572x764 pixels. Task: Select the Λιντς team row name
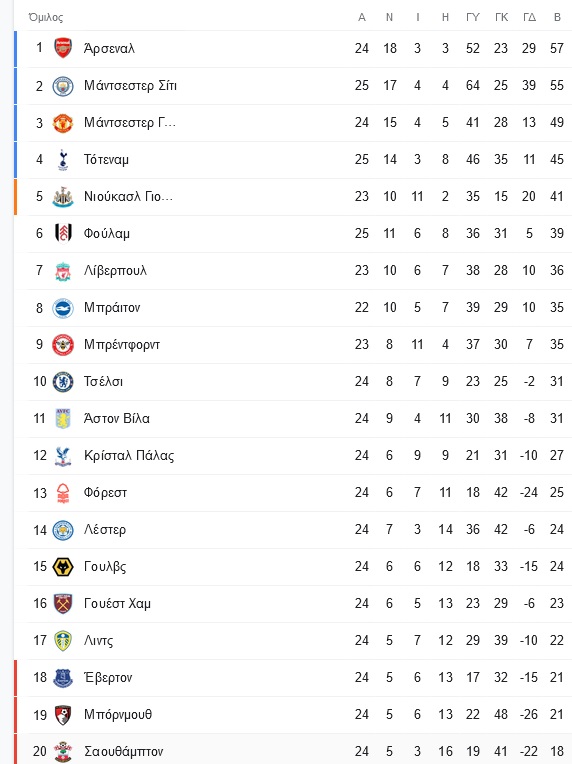(98, 641)
